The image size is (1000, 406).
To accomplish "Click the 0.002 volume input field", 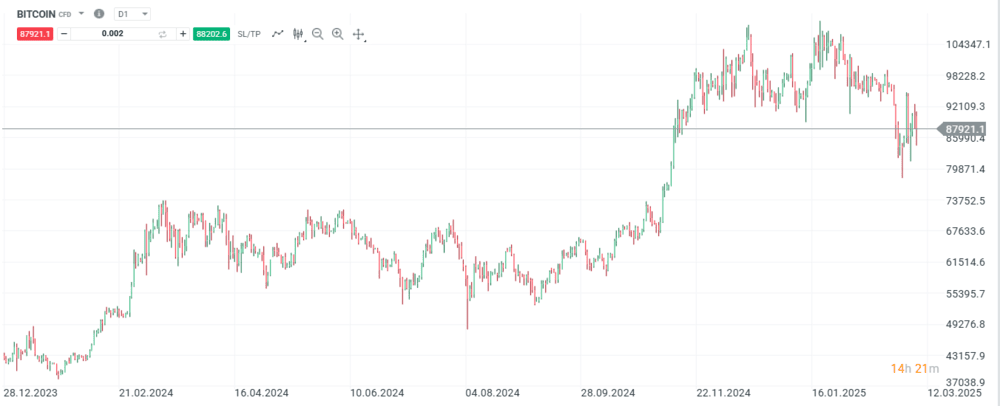I will (112, 34).
